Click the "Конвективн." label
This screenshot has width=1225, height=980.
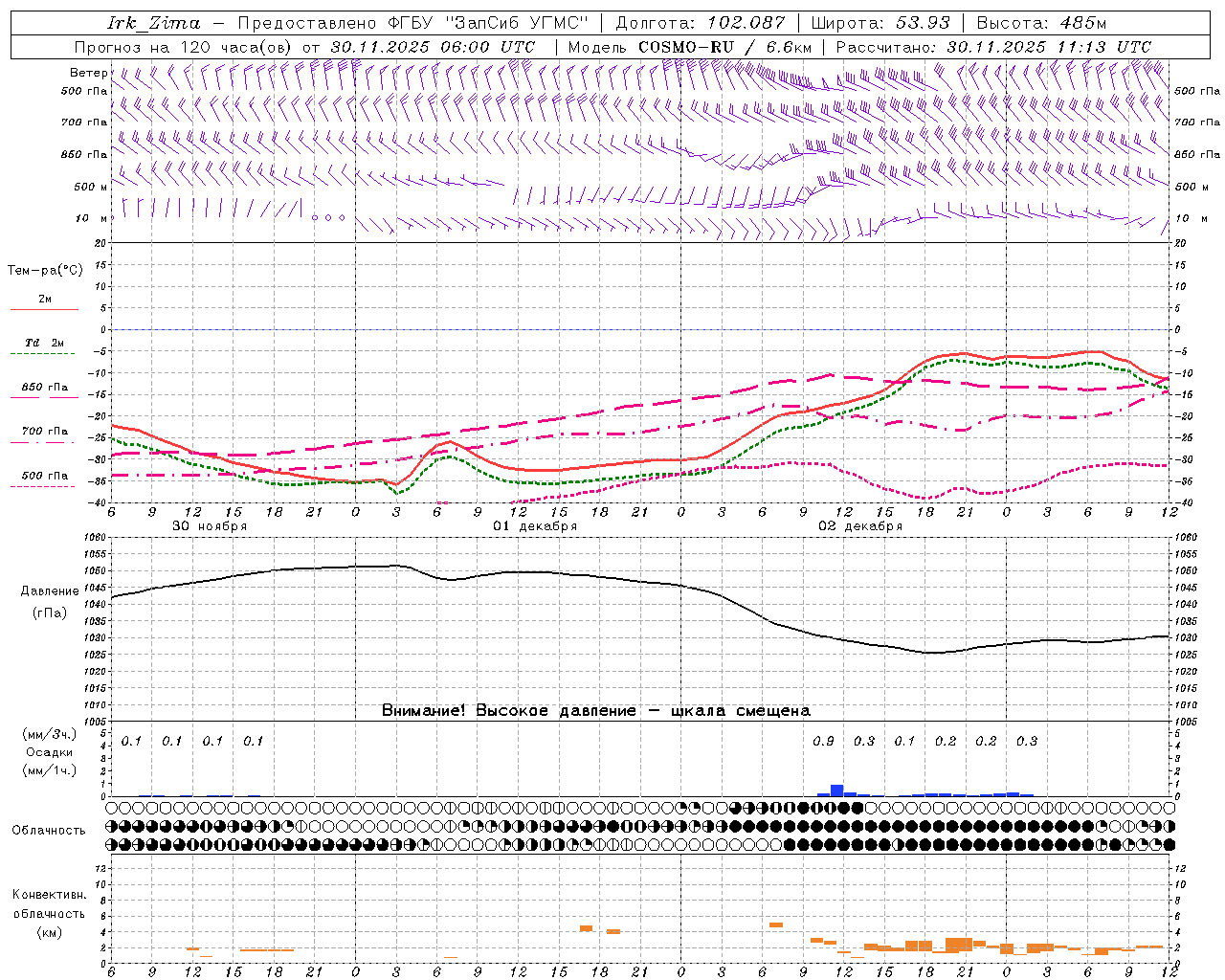click(49, 895)
